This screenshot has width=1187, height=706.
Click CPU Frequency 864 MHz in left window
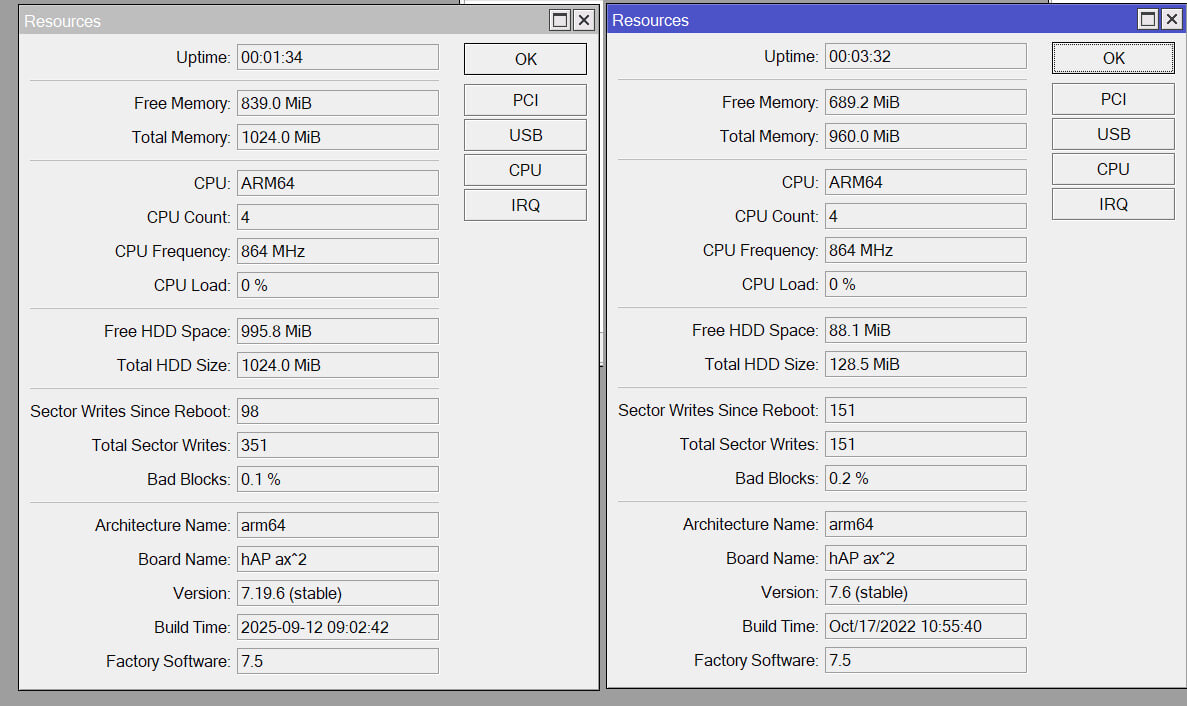click(338, 251)
